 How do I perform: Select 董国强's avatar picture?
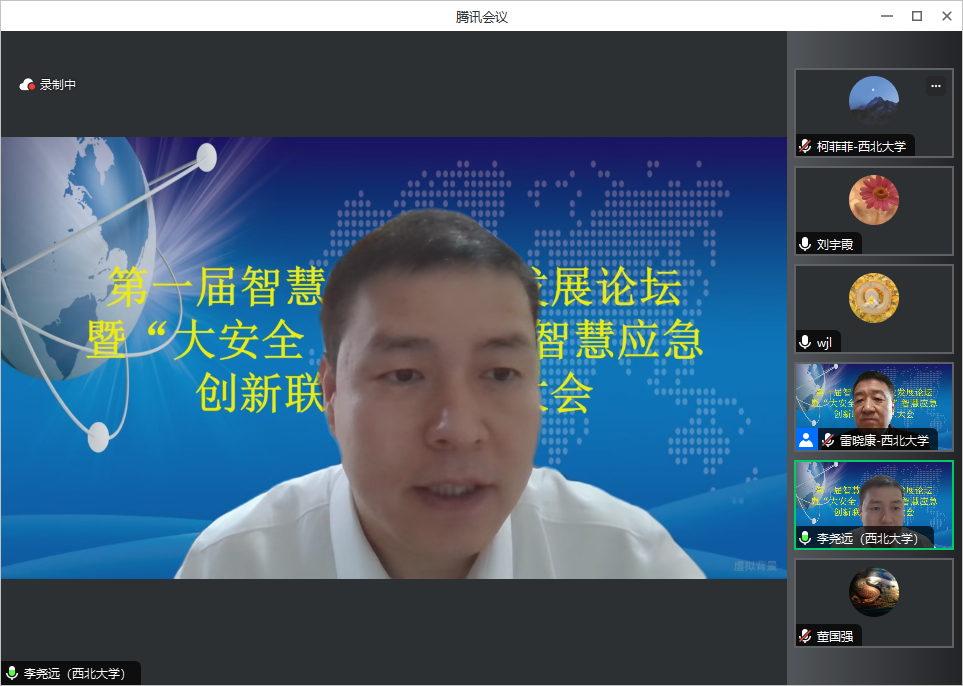pyautogui.click(x=873, y=592)
